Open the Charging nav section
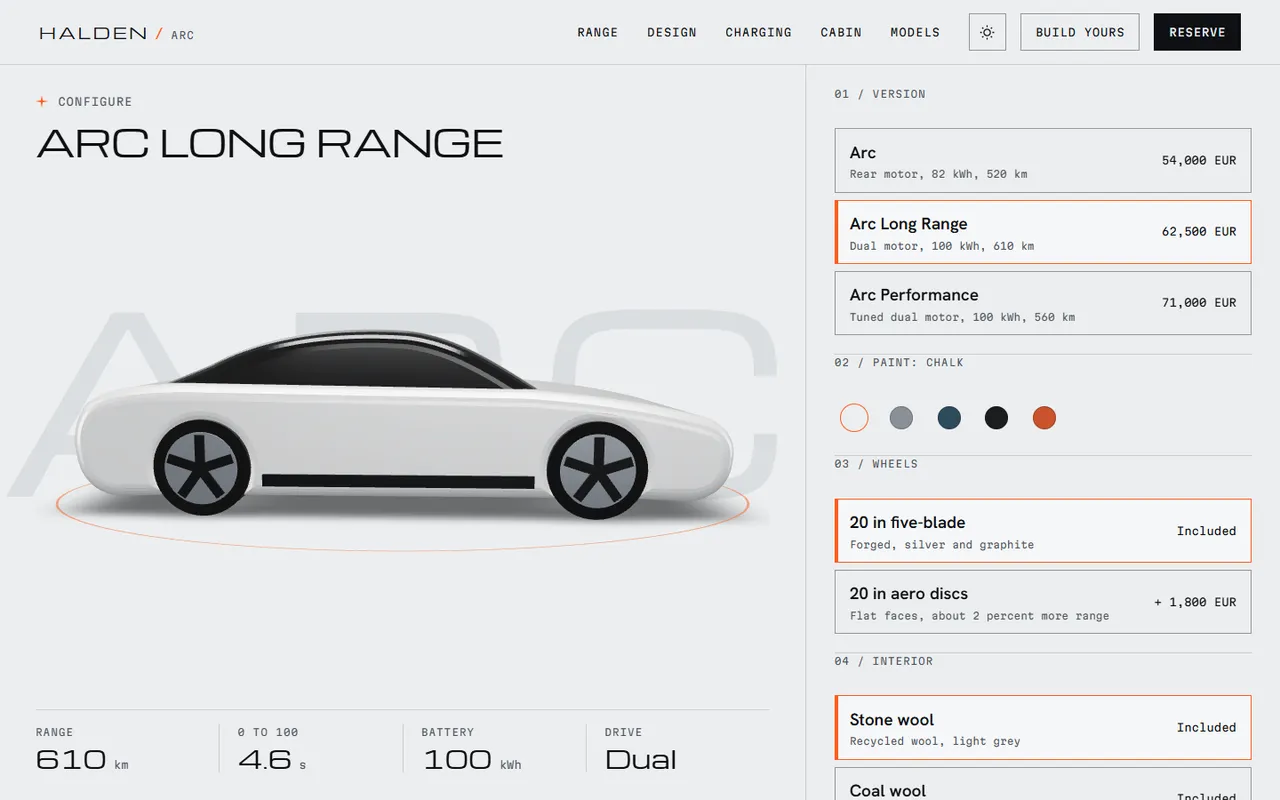This screenshot has width=1280, height=800. pos(759,32)
